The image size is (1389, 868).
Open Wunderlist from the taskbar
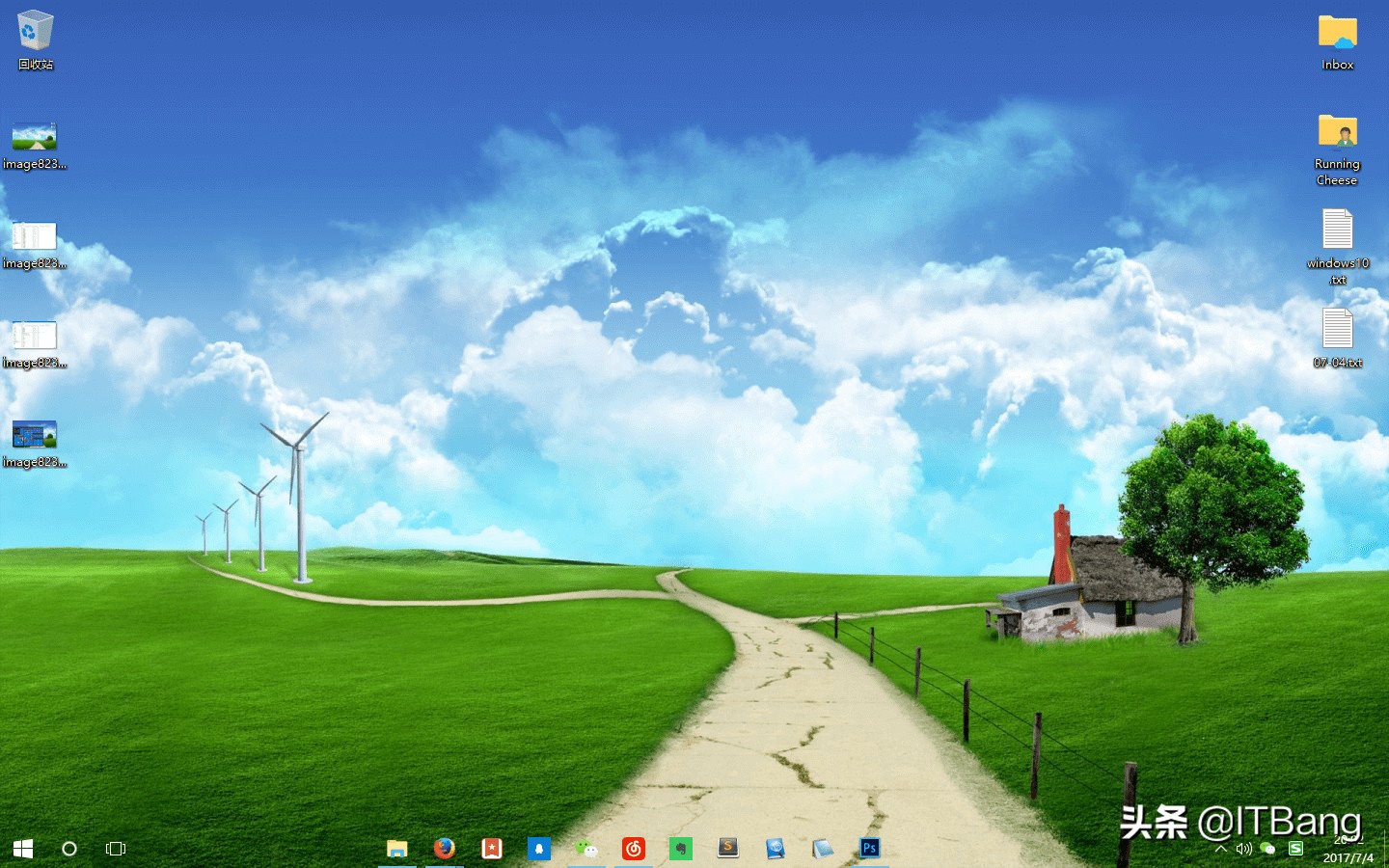point(492,849)
